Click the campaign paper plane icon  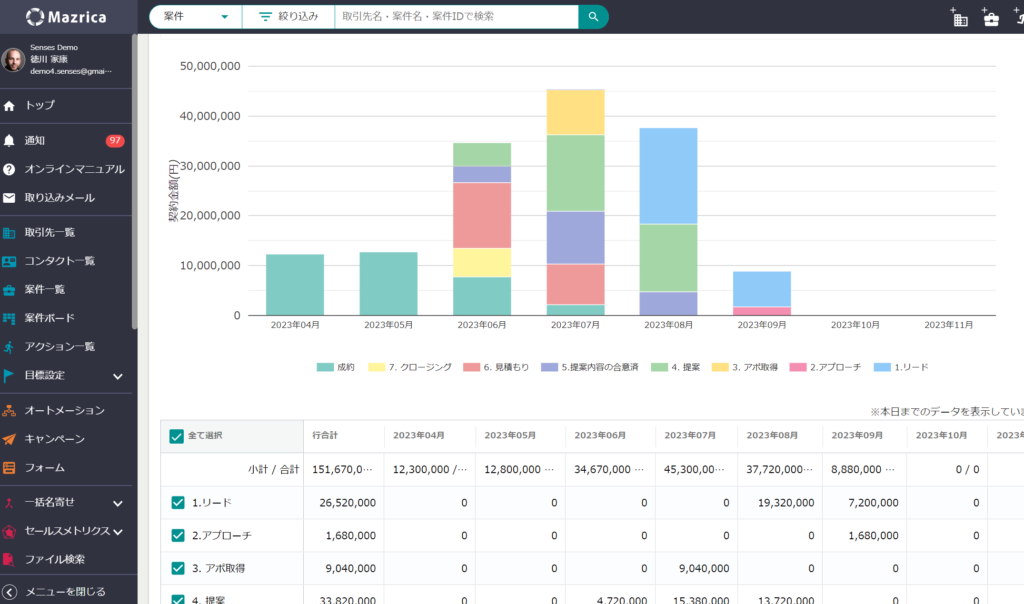9,439
